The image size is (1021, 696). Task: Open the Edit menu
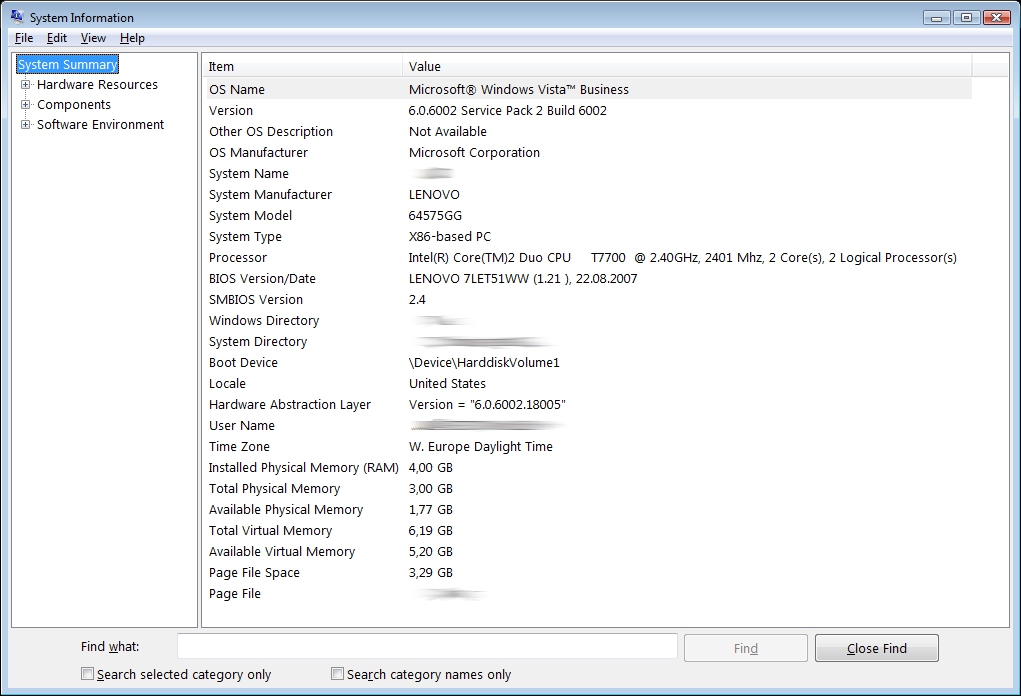(57, 38)
